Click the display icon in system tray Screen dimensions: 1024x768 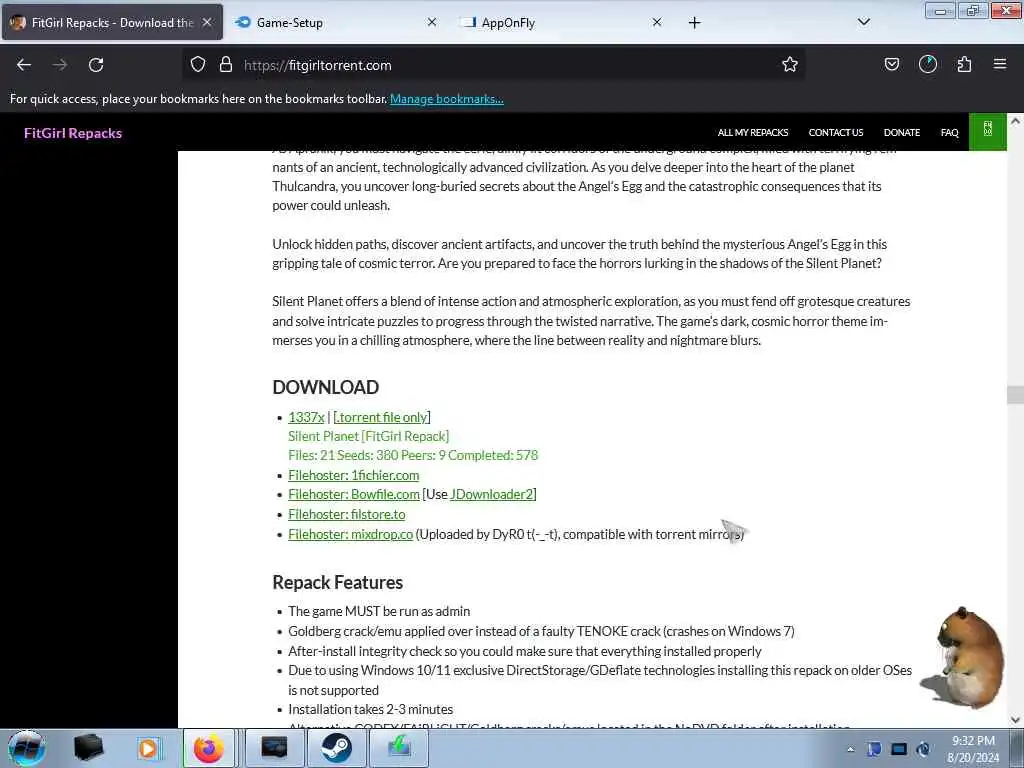899,749
